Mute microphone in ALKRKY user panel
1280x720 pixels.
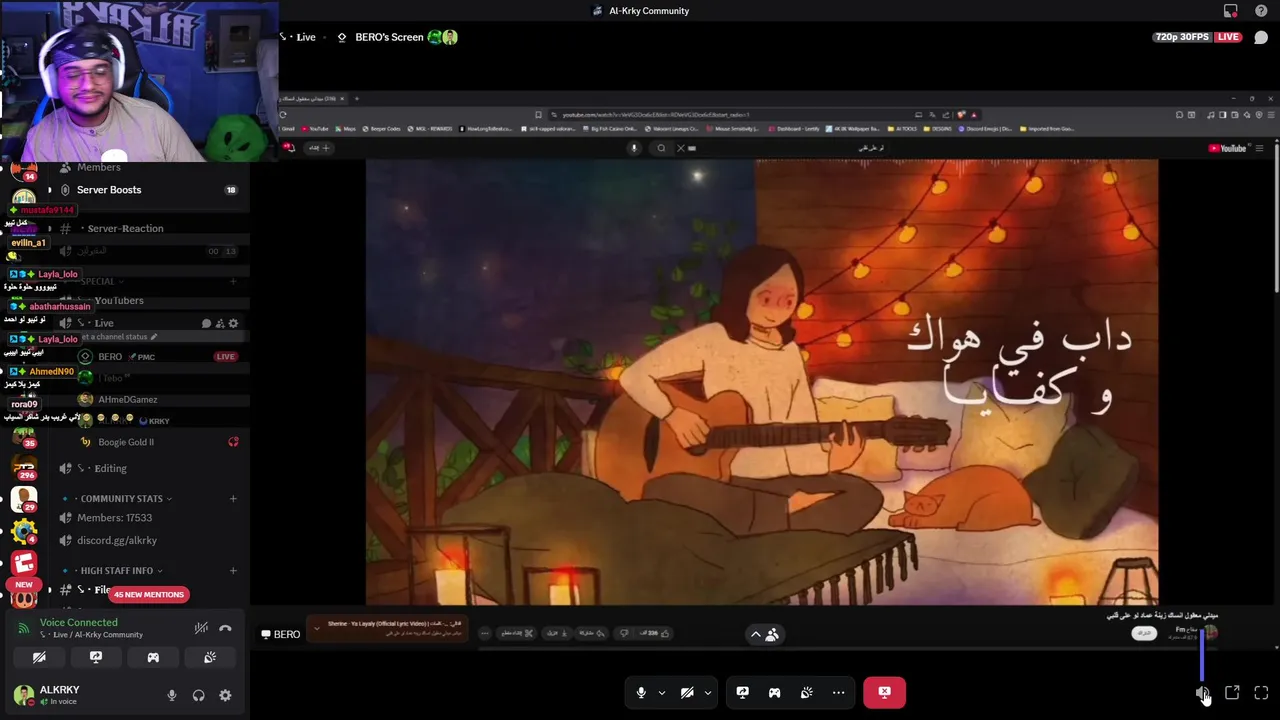[x=172, y=695]
